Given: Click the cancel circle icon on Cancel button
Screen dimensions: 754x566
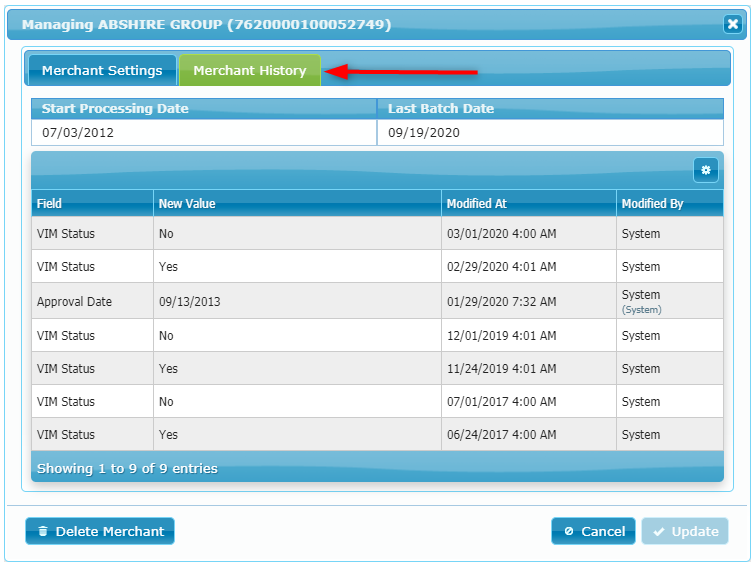Looking at the screenshot, I should pos(569,531).
